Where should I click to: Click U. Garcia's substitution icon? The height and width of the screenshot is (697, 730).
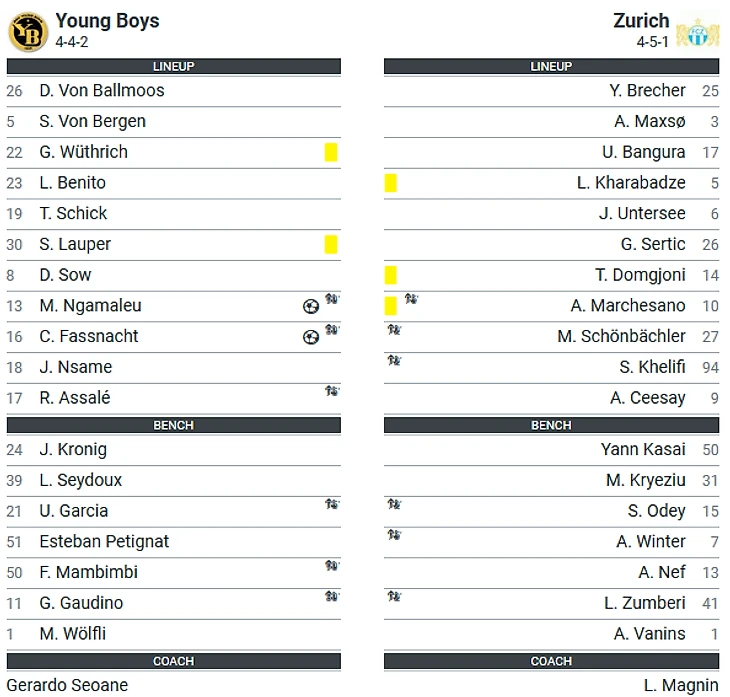(x=332, y=504)
